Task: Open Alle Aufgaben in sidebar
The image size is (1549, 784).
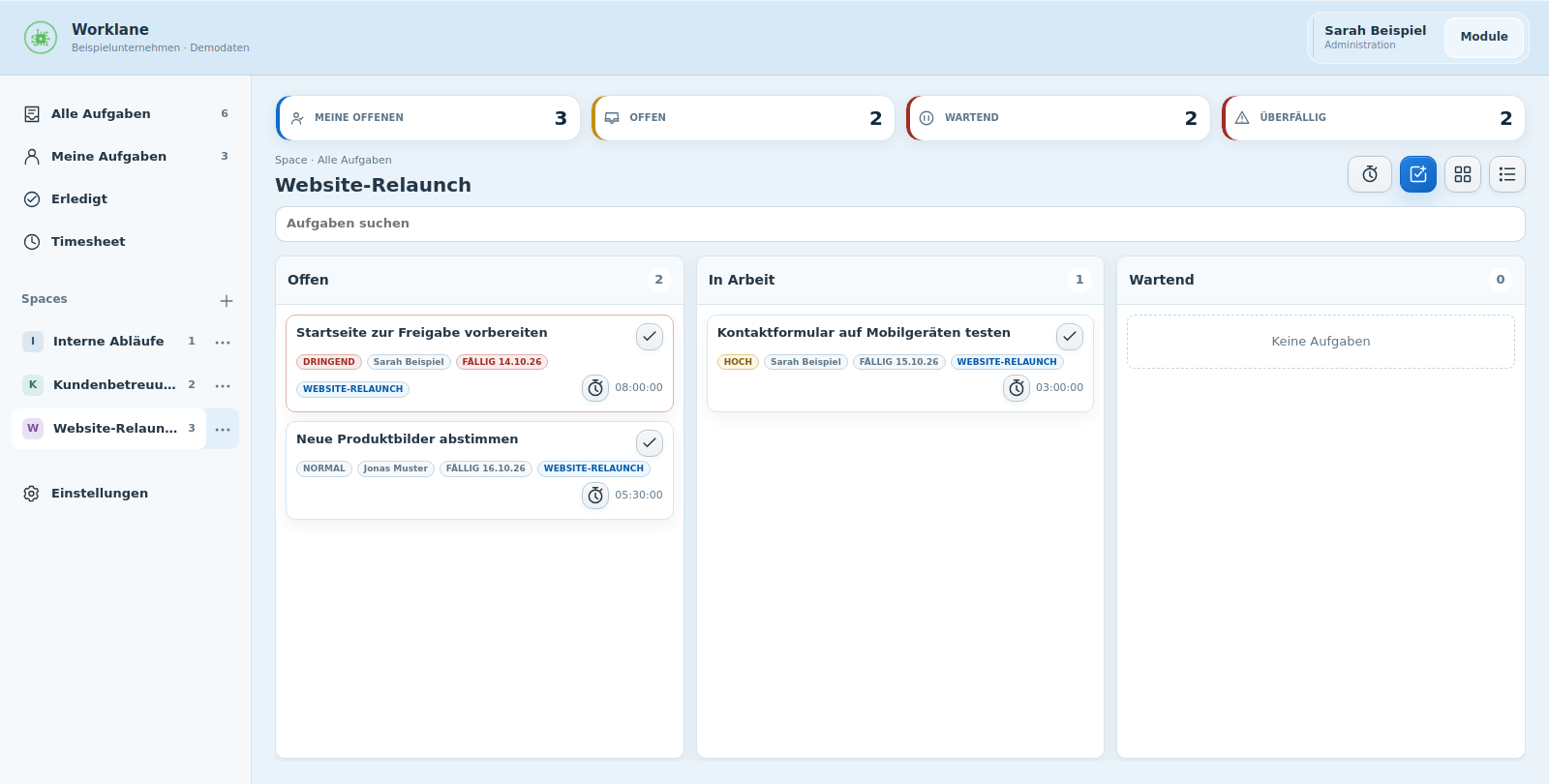Action: (x=126, y=114)
